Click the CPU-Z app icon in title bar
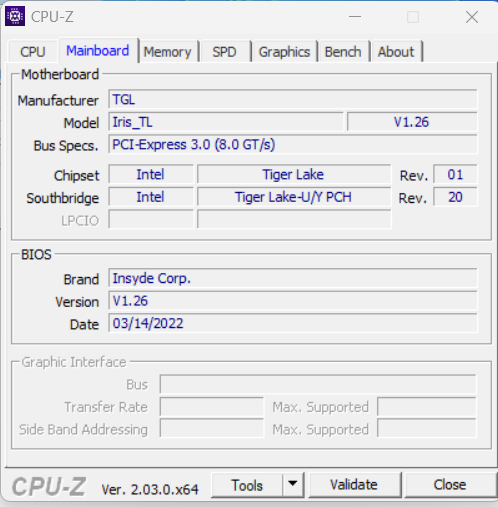Viewport: 498px width, 507px height. 15,16
